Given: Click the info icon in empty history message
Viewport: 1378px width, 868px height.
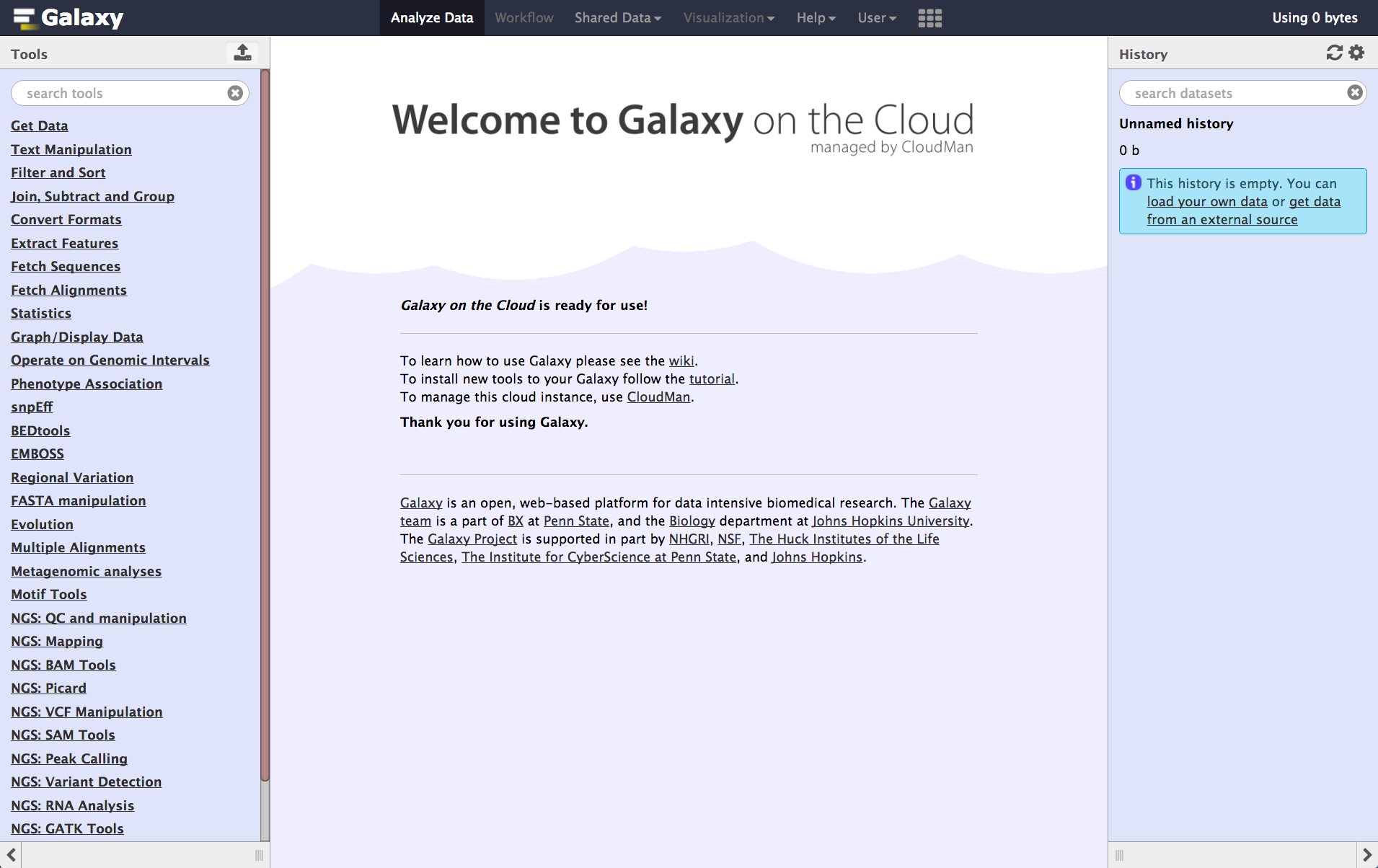Looking at the screenshot, I should 1134,182.
